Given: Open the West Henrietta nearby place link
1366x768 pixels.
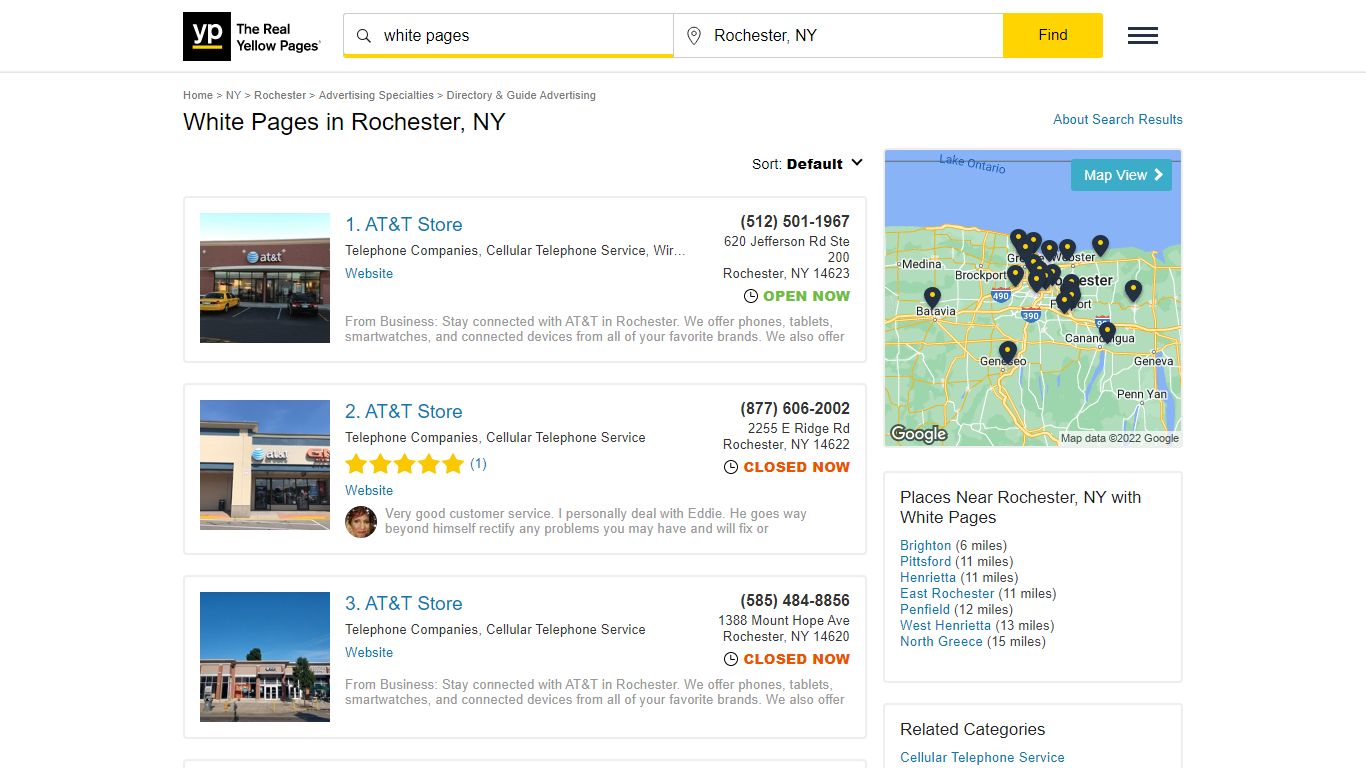Looking at the screenshot, I should pyautogui.click(x=945, y=626).
